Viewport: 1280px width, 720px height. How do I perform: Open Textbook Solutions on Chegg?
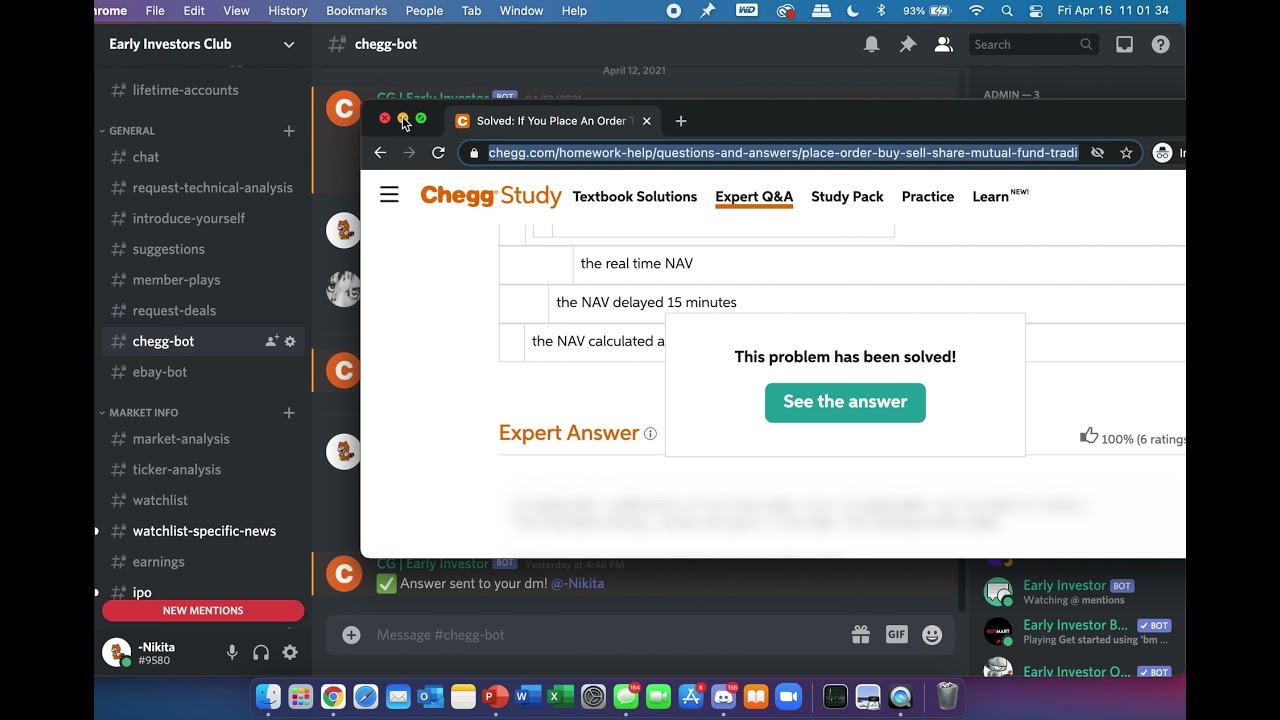(x=635, y=197)
